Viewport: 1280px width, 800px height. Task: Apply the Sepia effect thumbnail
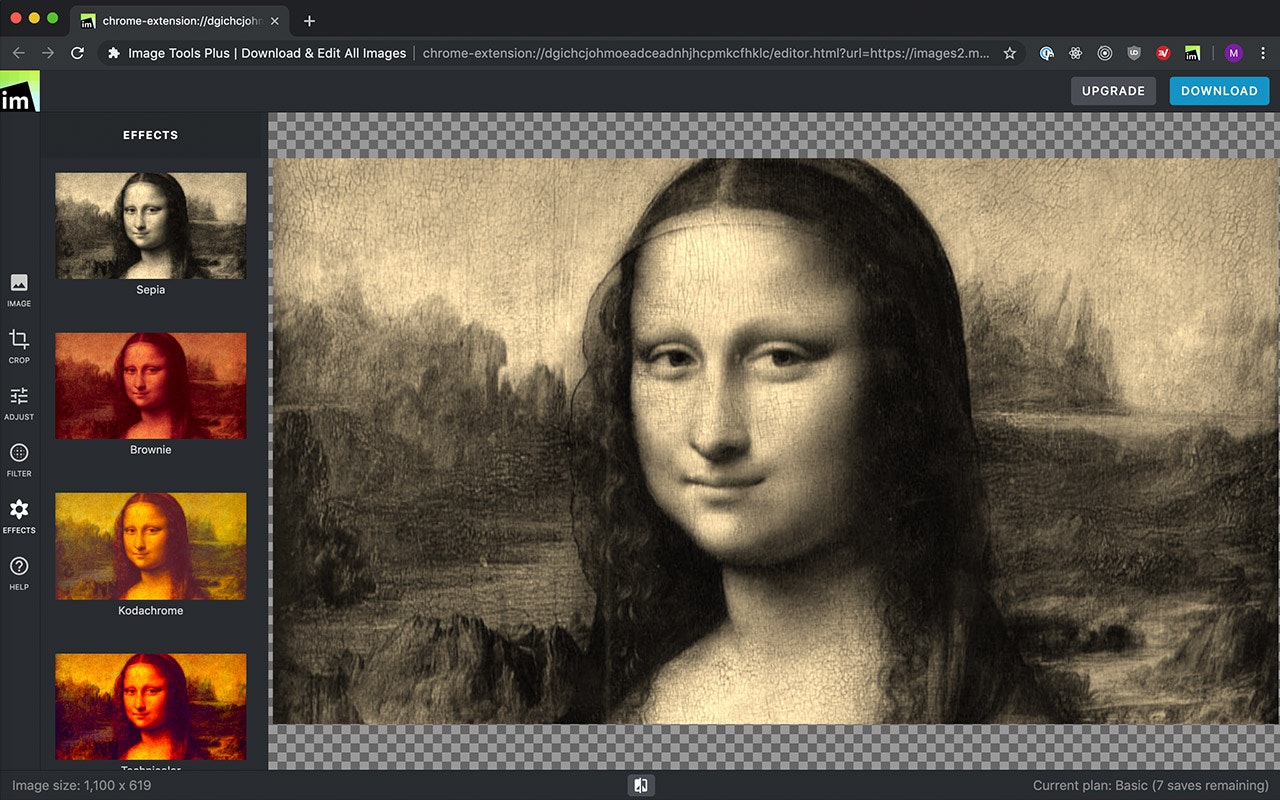tap(150, 226)
